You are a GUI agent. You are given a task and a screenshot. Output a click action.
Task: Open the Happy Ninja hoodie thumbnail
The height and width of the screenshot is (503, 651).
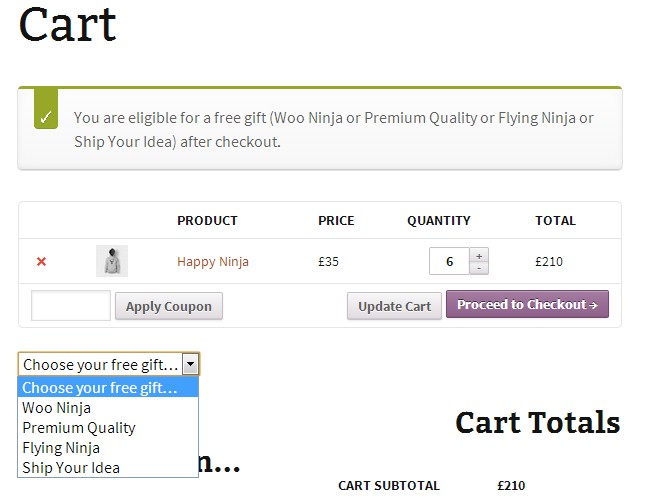pyautogui.click(x=112, y=261)
